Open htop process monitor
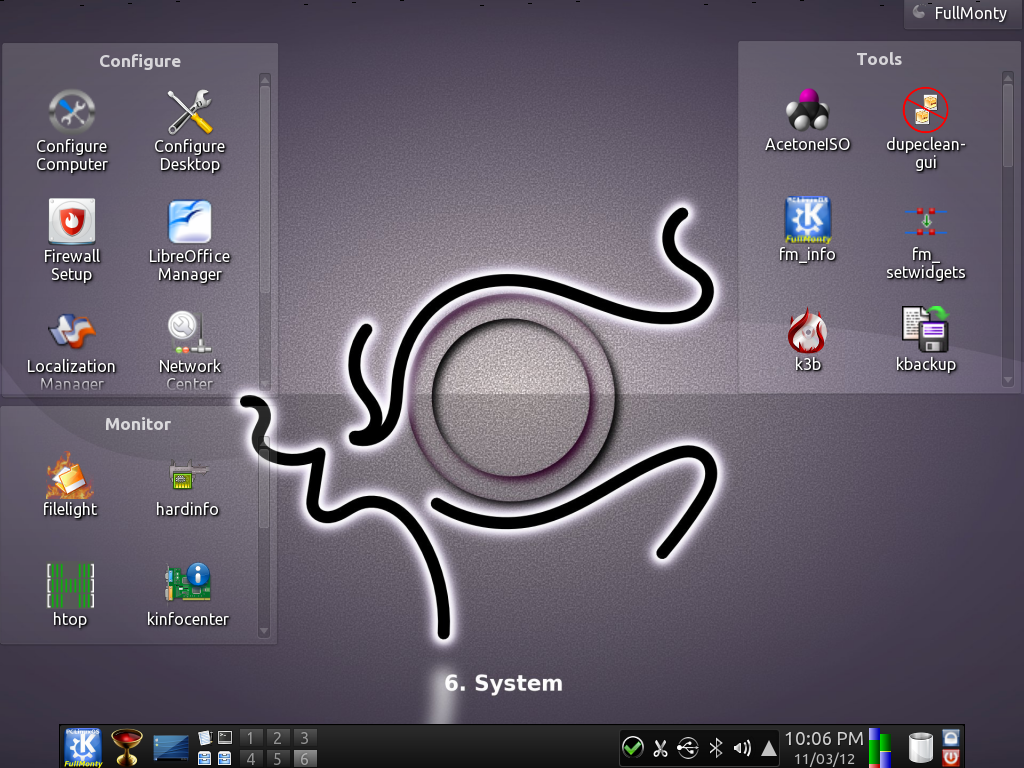The height and width of the screenshot is (768, 1024). tap(70, 594)
